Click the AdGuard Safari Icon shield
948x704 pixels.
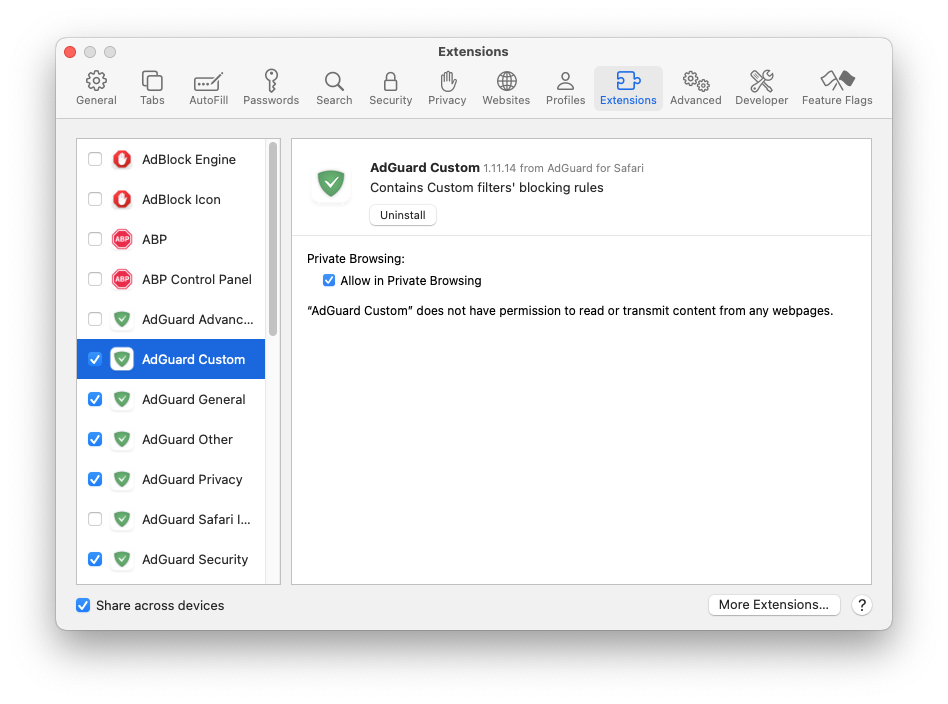tap(122, 519)
